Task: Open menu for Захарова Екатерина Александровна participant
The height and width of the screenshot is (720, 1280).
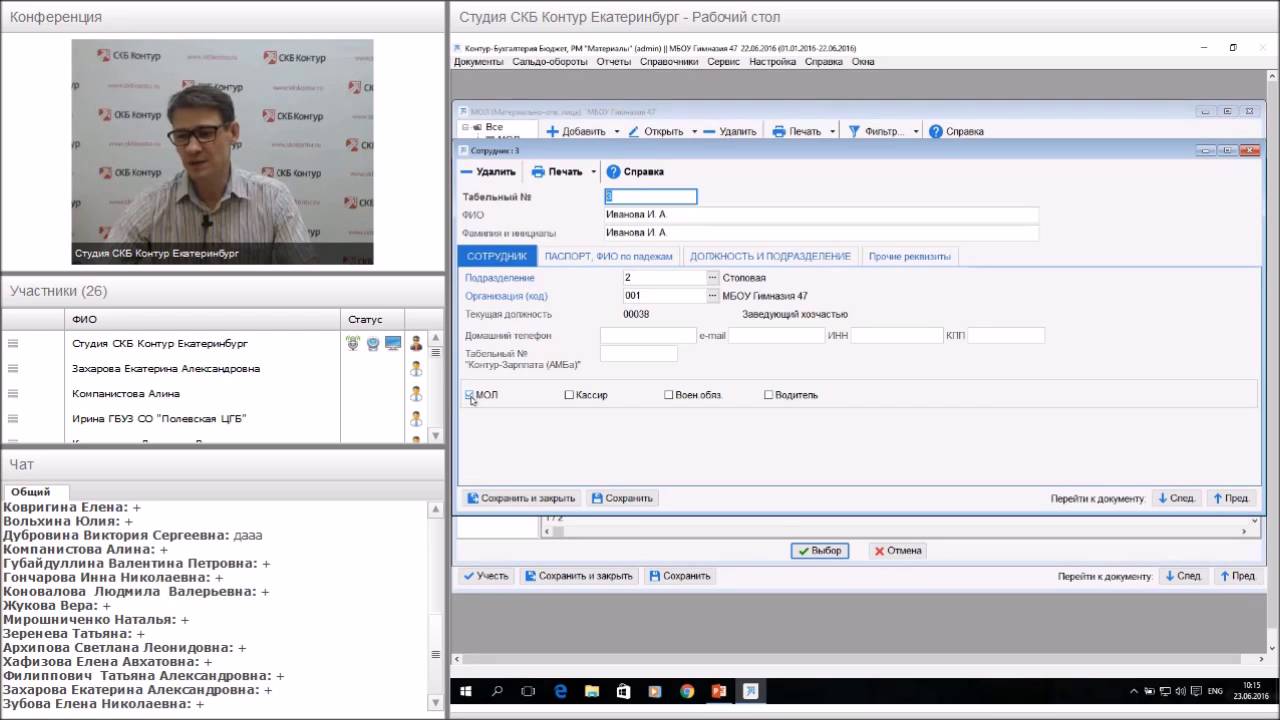Action: (13, 368)
